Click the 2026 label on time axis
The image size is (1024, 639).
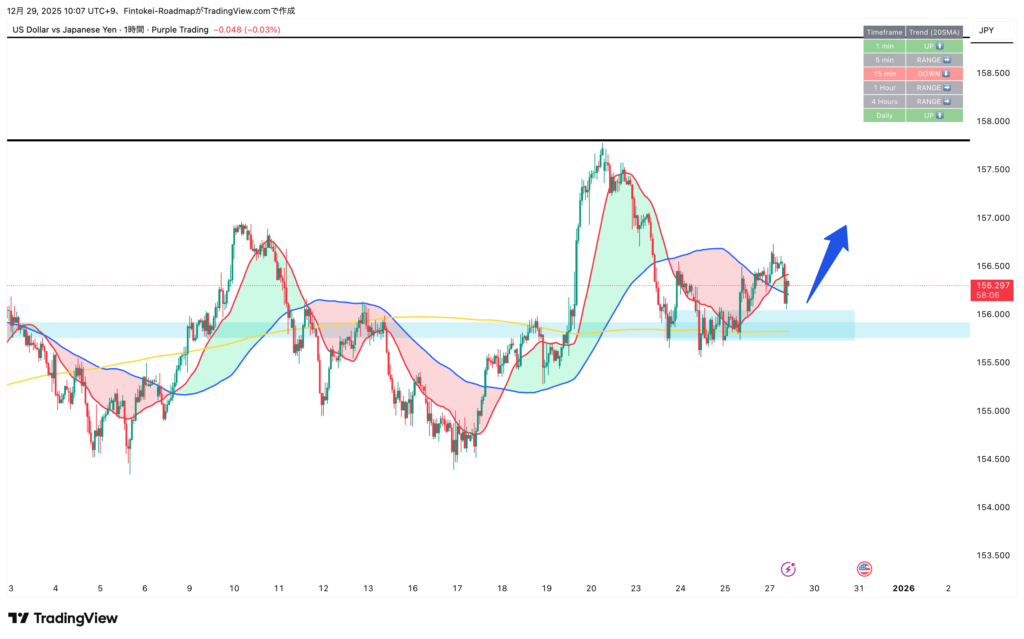click(x=903, y=589)
